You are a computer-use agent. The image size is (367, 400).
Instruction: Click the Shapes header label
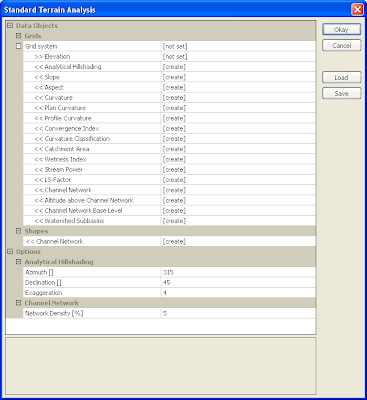(x=36, y=231)
